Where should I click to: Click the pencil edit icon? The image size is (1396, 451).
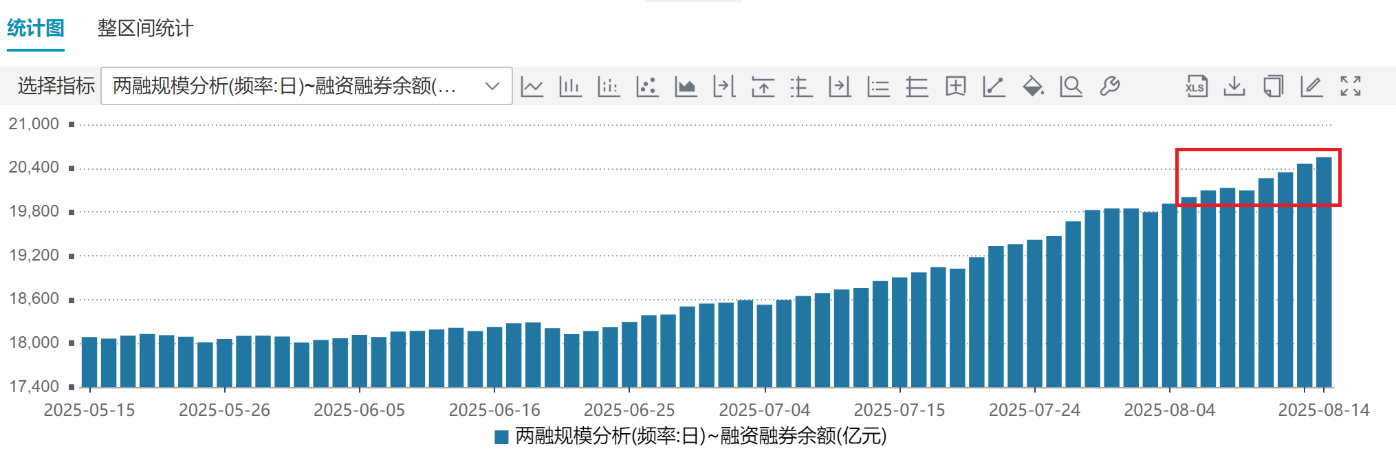(1311, 87)
